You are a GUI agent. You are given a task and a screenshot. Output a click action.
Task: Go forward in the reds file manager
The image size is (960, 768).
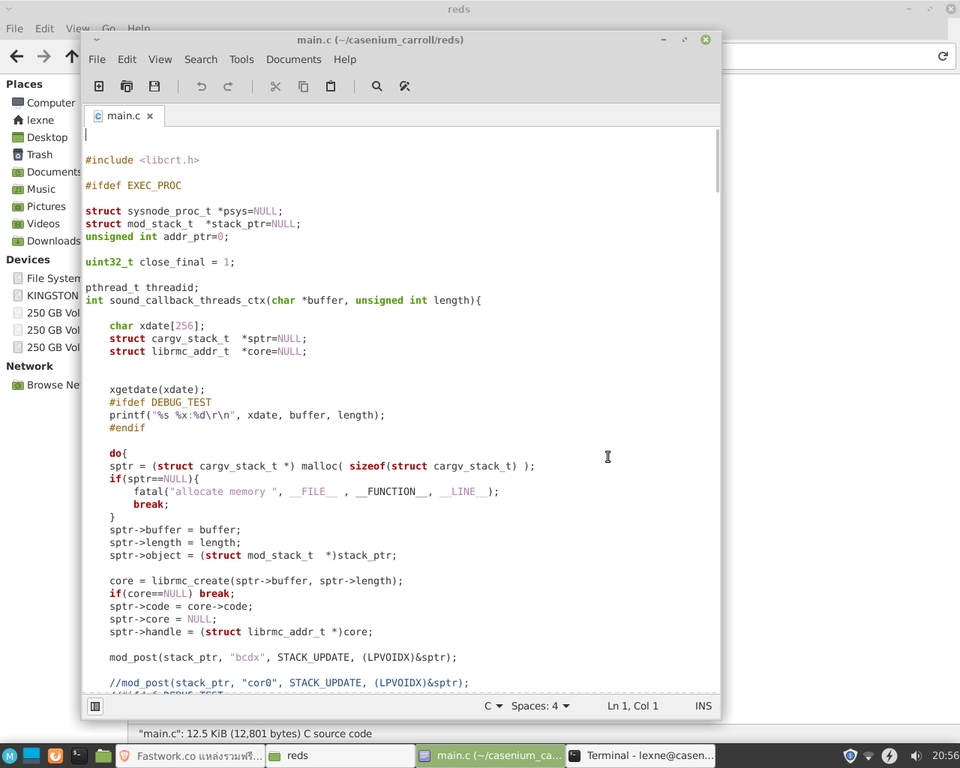pos(44,56)
